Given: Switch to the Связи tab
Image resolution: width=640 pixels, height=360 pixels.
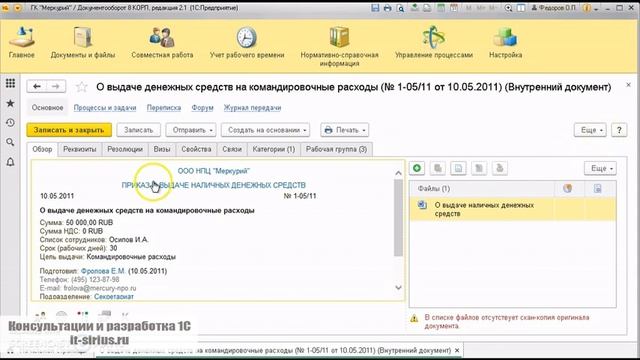Looking at the screenshot, I should coord(232,149).
